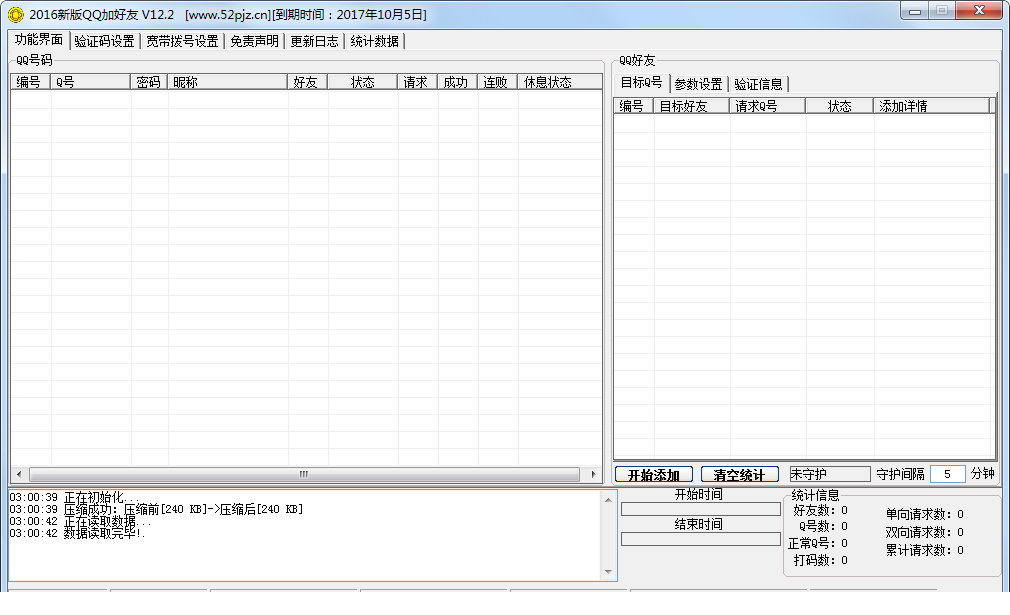
Task: Click the log line 压缩成功
Action: click(156, 509)
